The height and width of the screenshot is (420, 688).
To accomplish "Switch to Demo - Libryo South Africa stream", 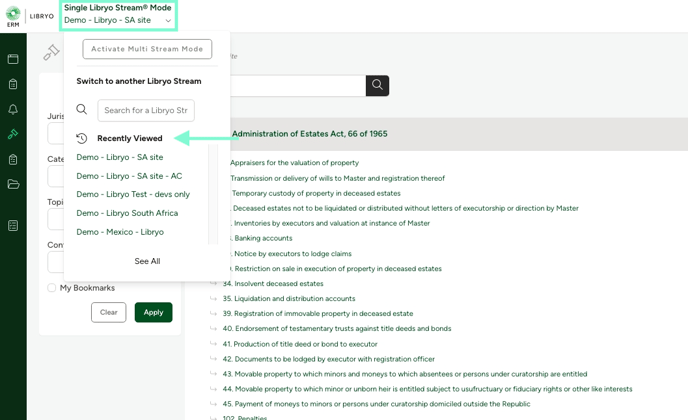I will click(x=127, y=213).
